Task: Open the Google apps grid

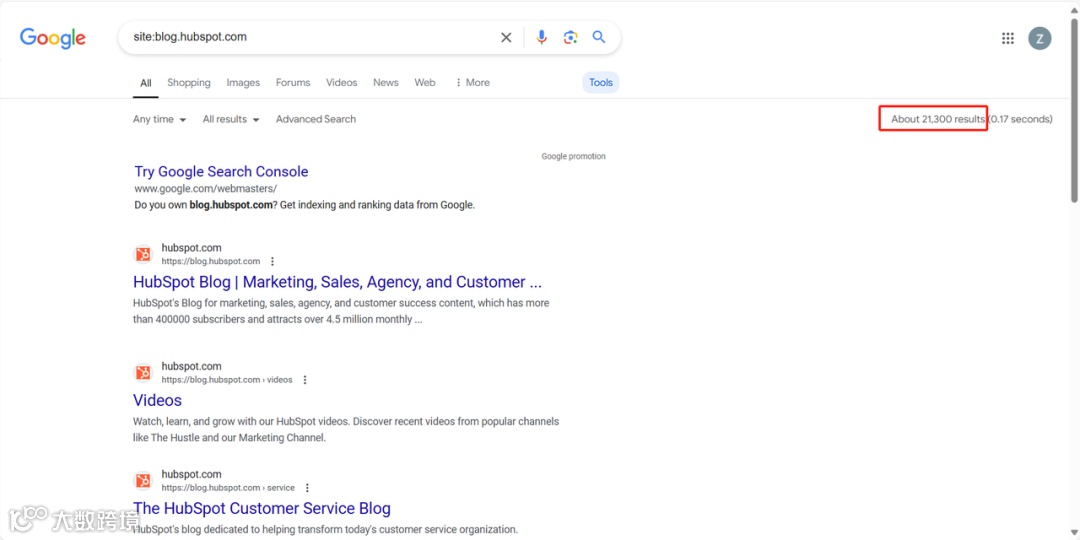Action: click(x=1008, y=38)
